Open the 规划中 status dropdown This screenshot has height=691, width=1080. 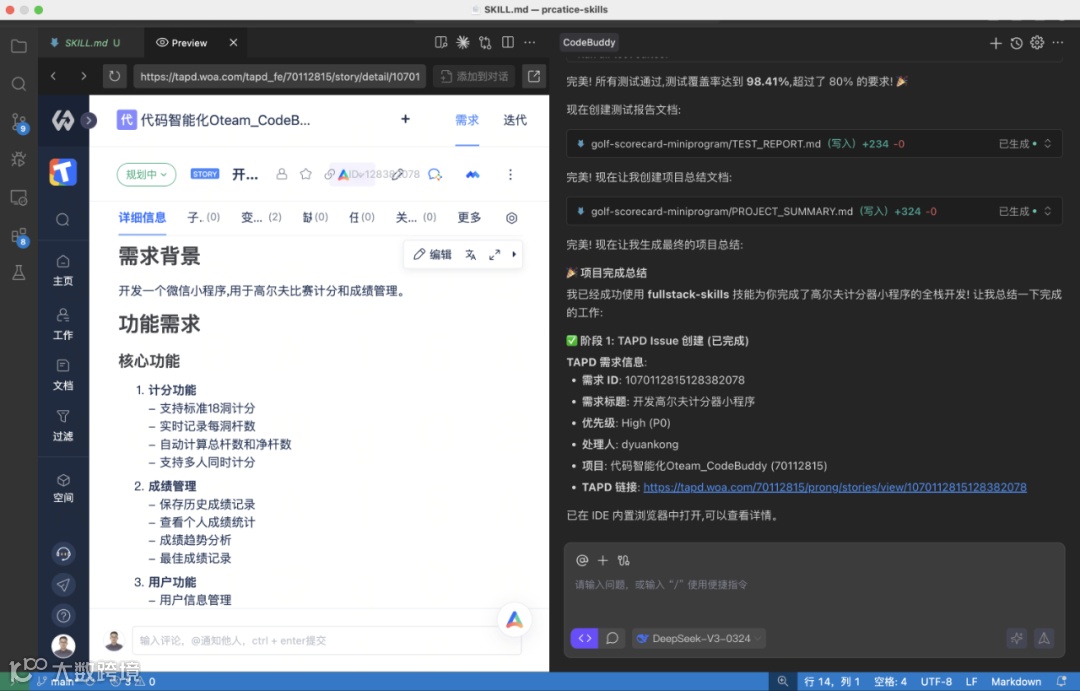point(146,173)
